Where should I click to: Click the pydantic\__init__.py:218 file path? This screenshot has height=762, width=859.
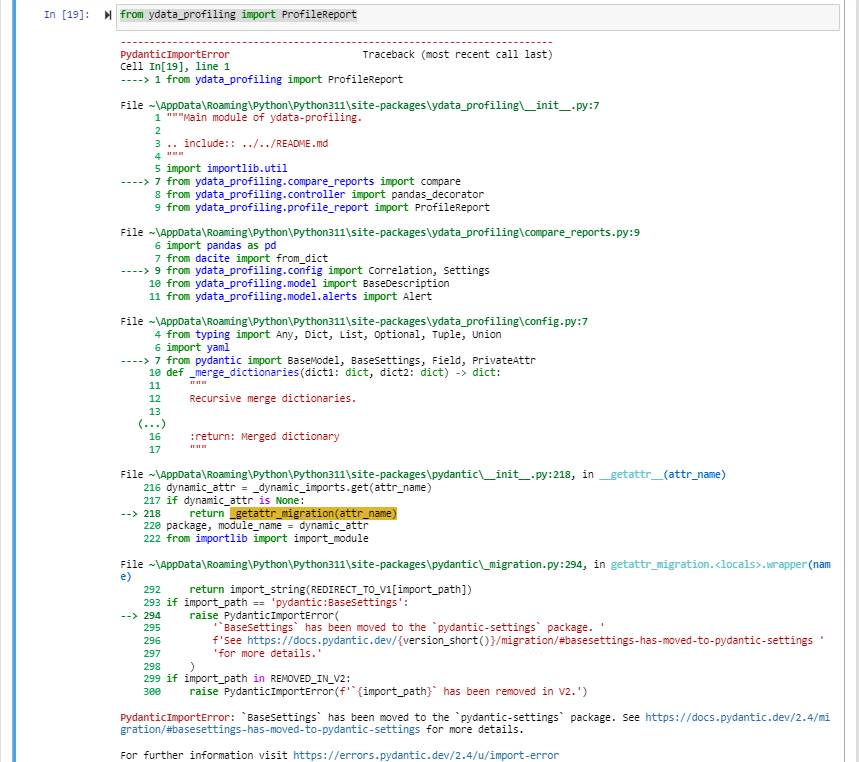click(359, 474)
